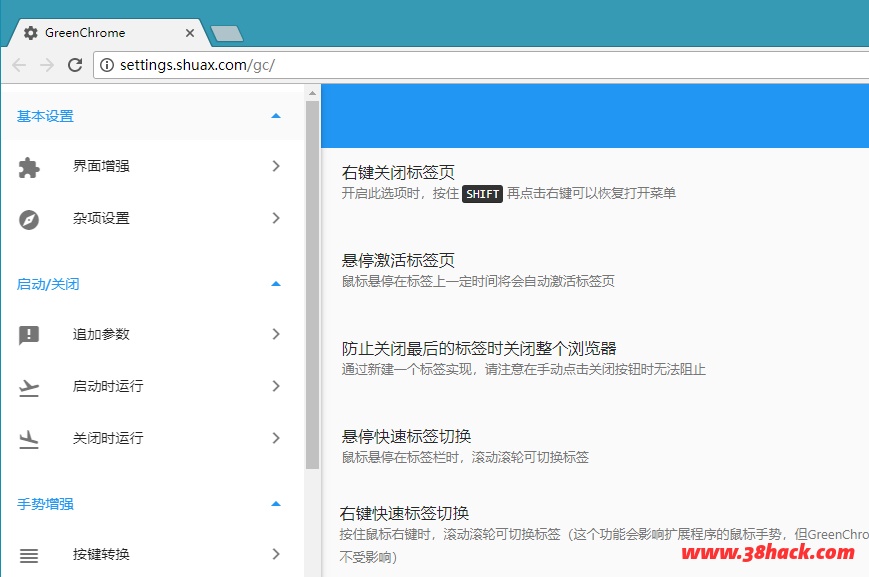Click the lines icon beside 按键转换

[x=29, y=555]
